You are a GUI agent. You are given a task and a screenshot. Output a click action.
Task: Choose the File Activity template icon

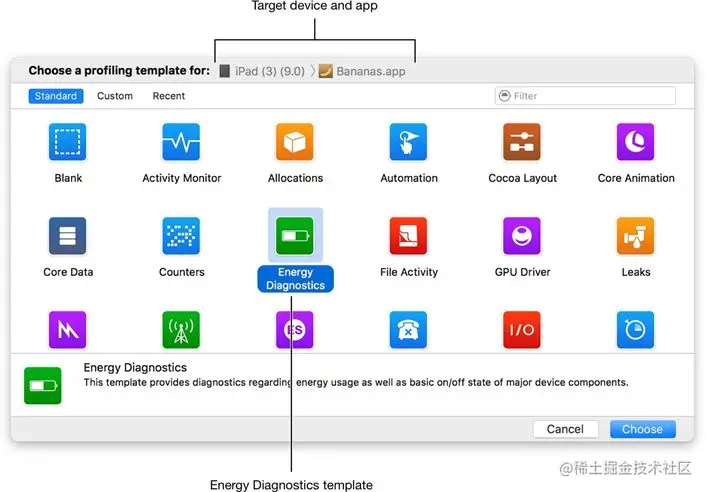point(409,236)
